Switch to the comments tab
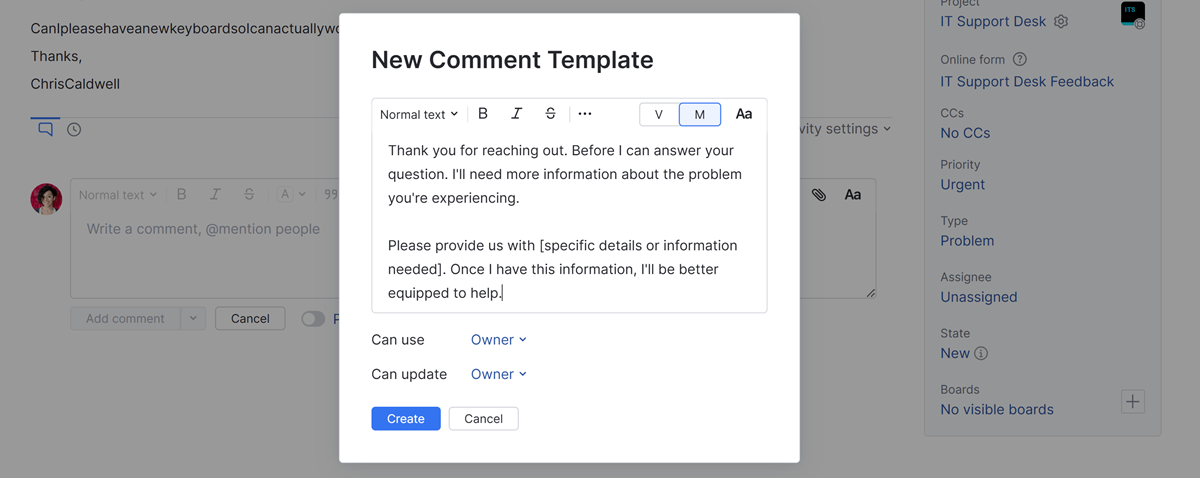Viewport: 1200px width, 478px height. (x=45, y=129)
